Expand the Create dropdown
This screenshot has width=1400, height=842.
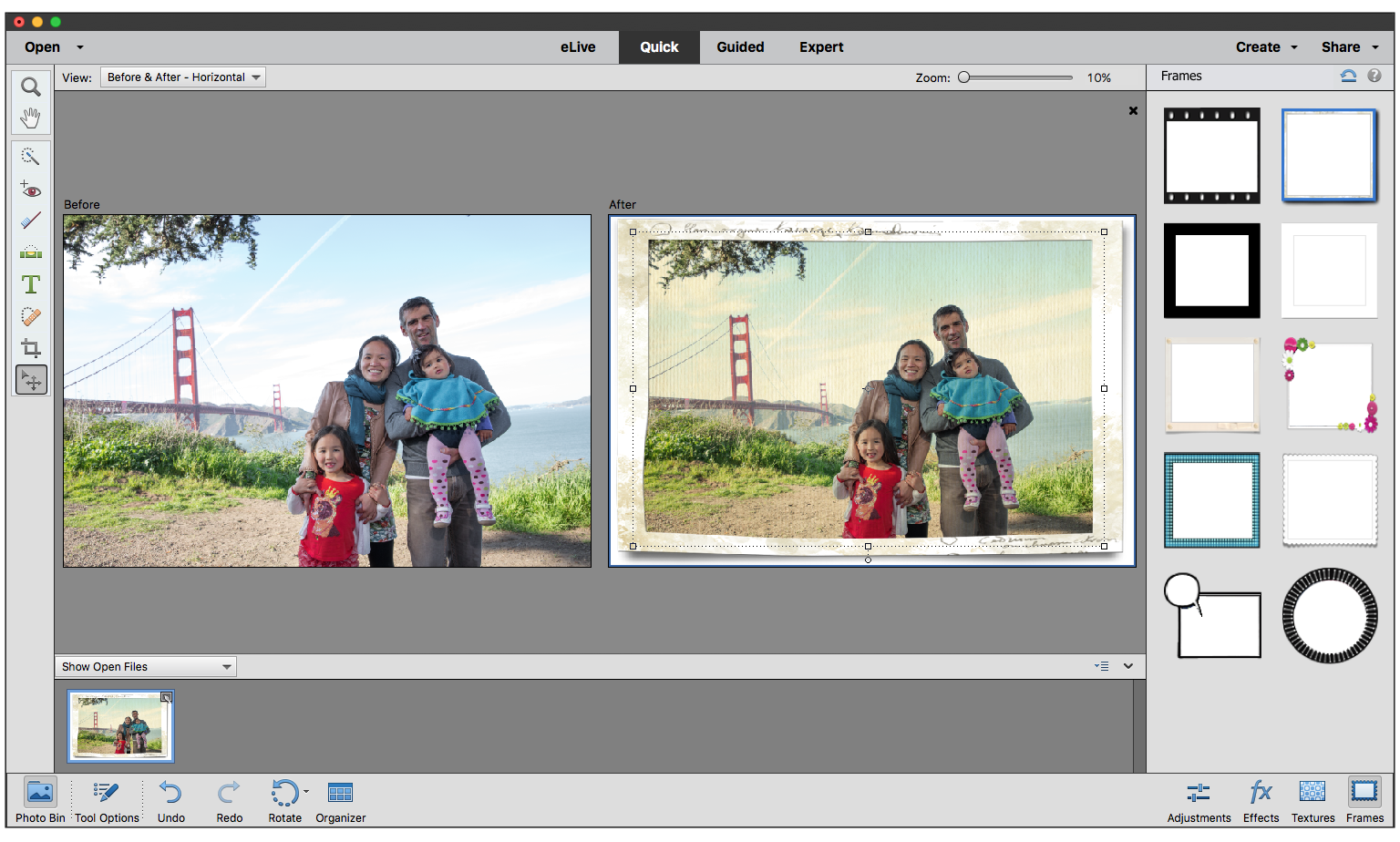point(1293,47)
